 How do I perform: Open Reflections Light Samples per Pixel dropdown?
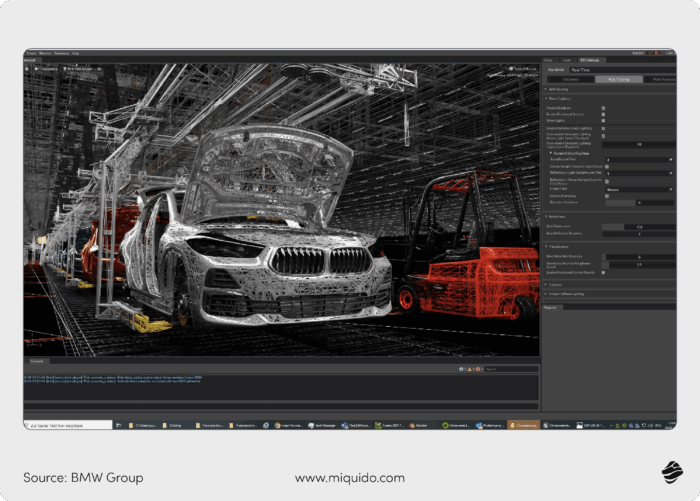[x=639, y=173]
